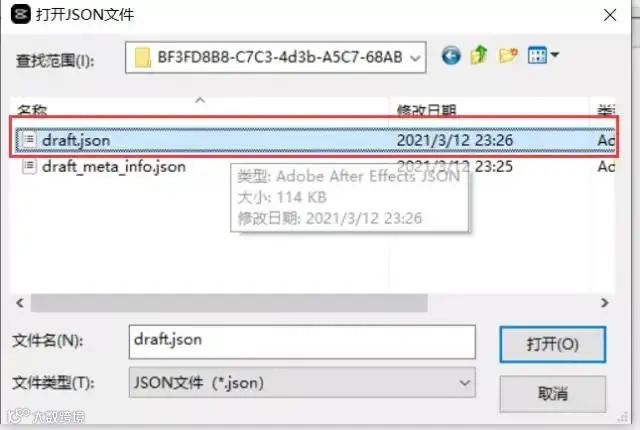Click the CapCut logo in title bar
Viewport: 640px width, 430px height.
[x=20, y=15]
